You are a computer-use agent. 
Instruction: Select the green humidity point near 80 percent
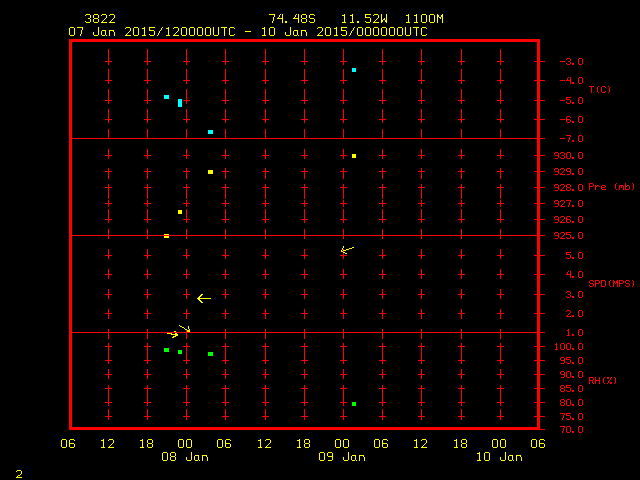pyautogui.click(x=354, y=404)
